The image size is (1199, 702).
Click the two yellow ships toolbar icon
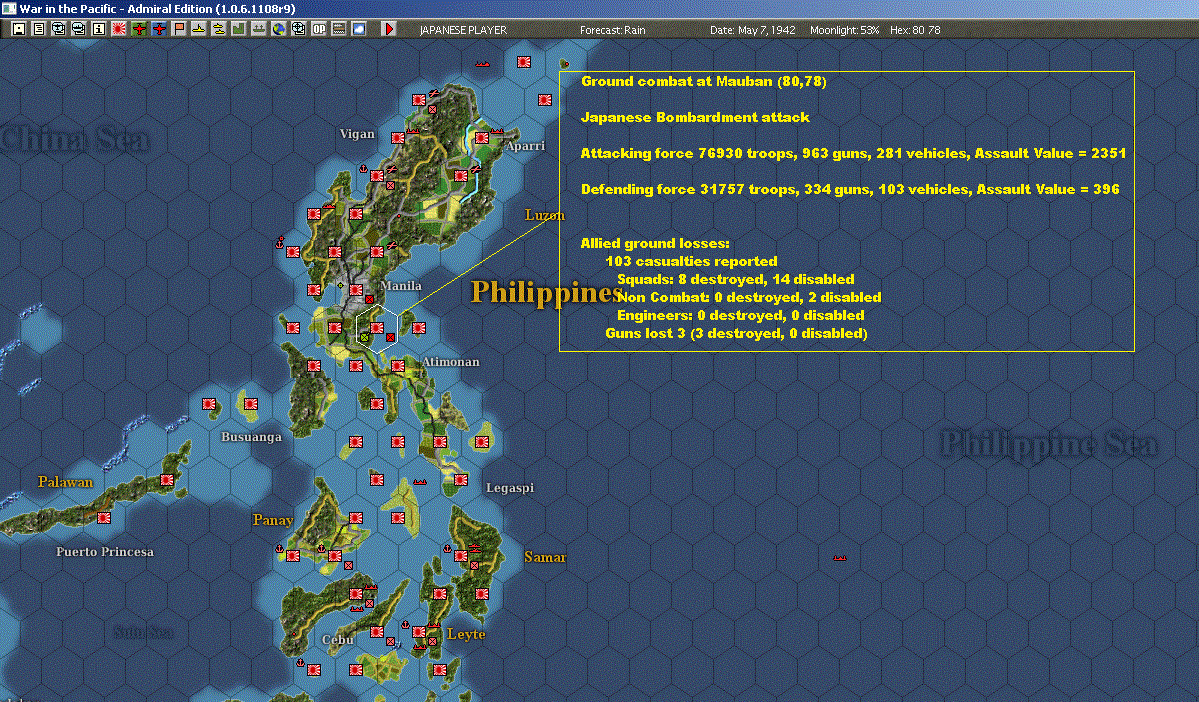(219, 29)
